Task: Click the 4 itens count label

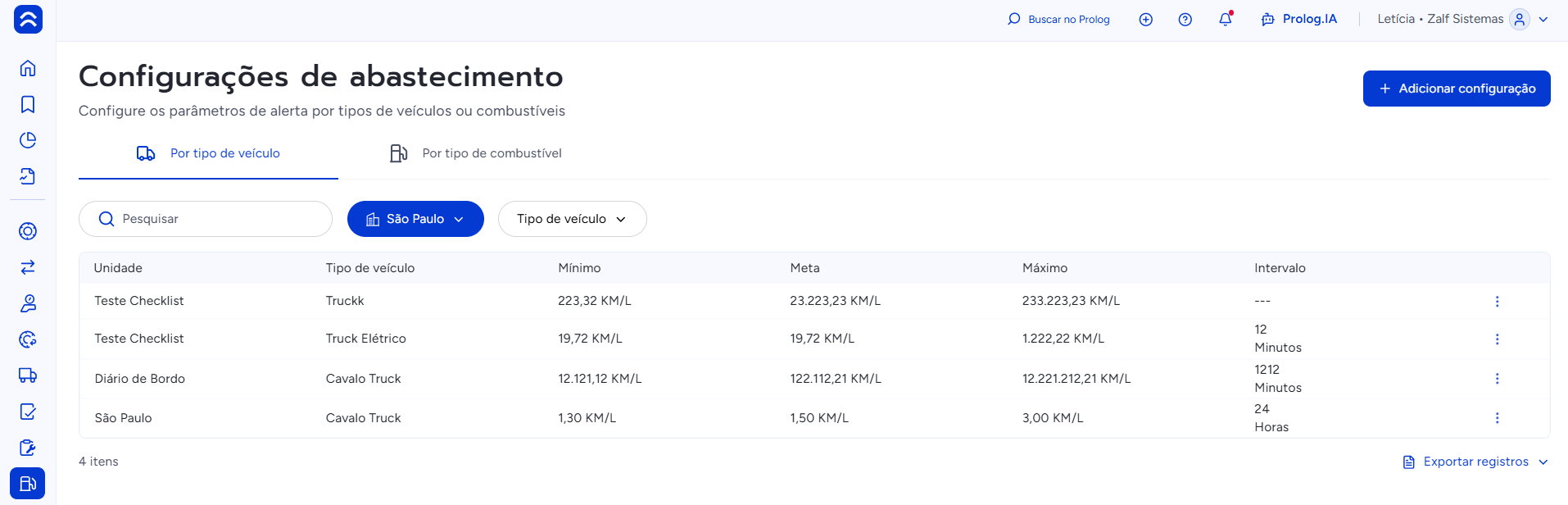Action: 98,462
